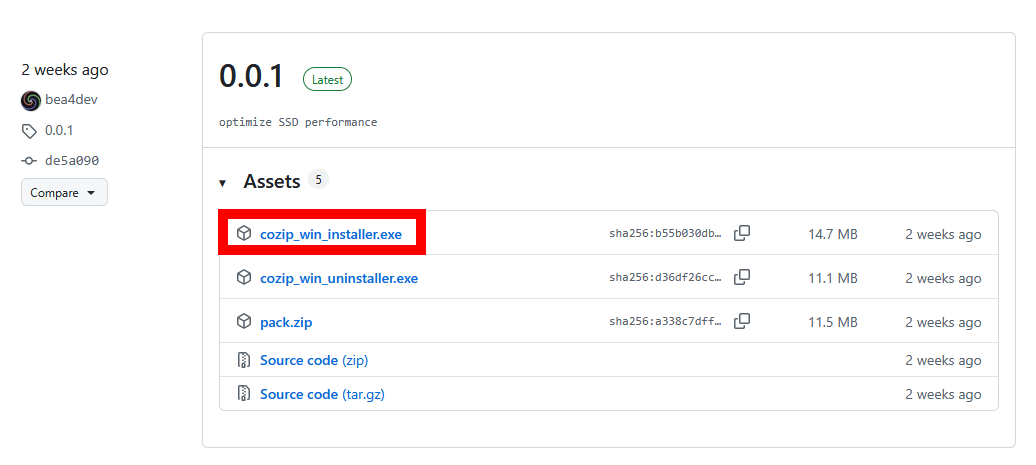This screenshot has height=465, width=1036.
Task: Click the 0.0.1 release title
Action: (x=252, y=77)
